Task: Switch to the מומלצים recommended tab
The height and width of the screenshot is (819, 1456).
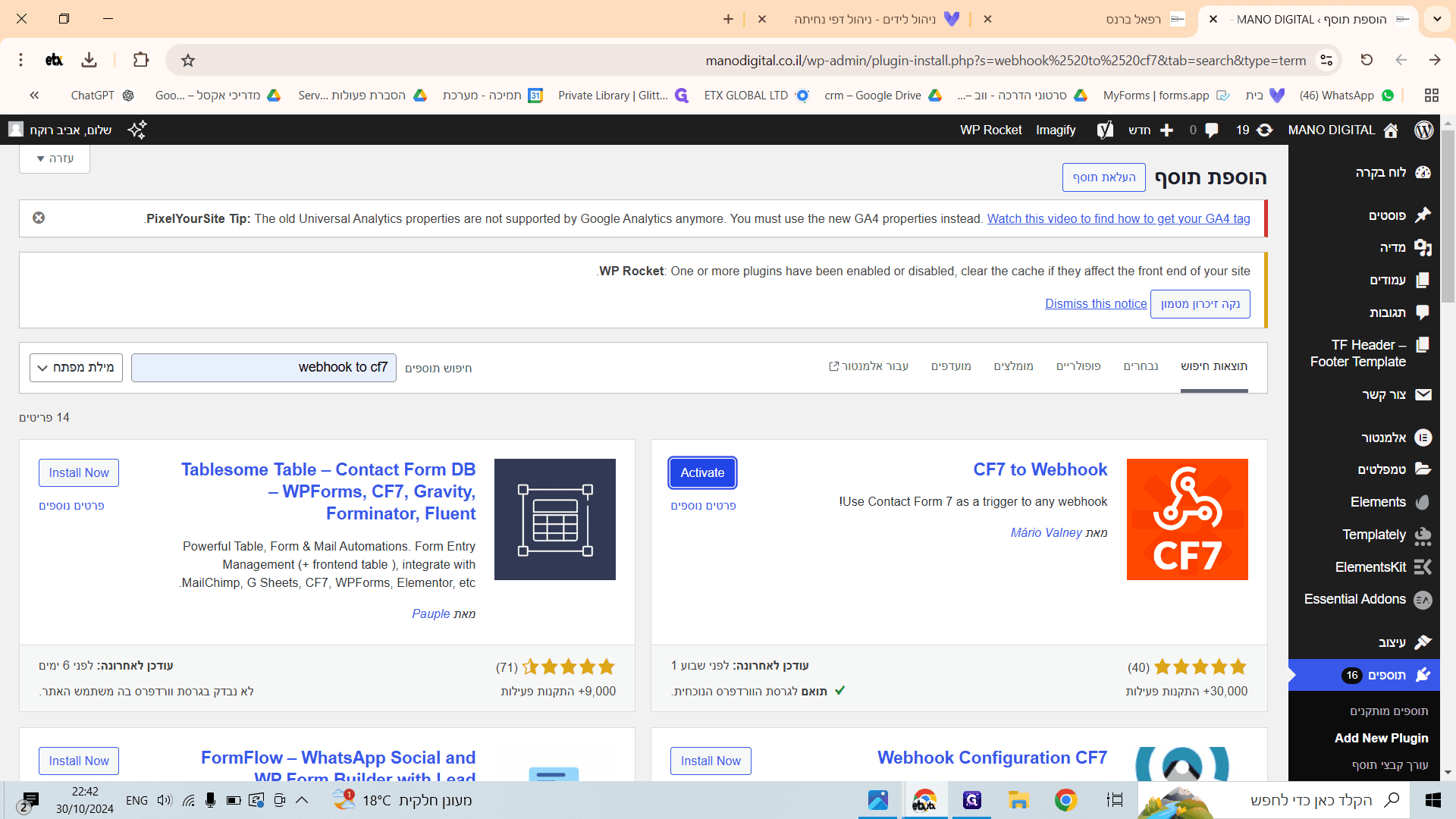Action: click(1014, 366)
